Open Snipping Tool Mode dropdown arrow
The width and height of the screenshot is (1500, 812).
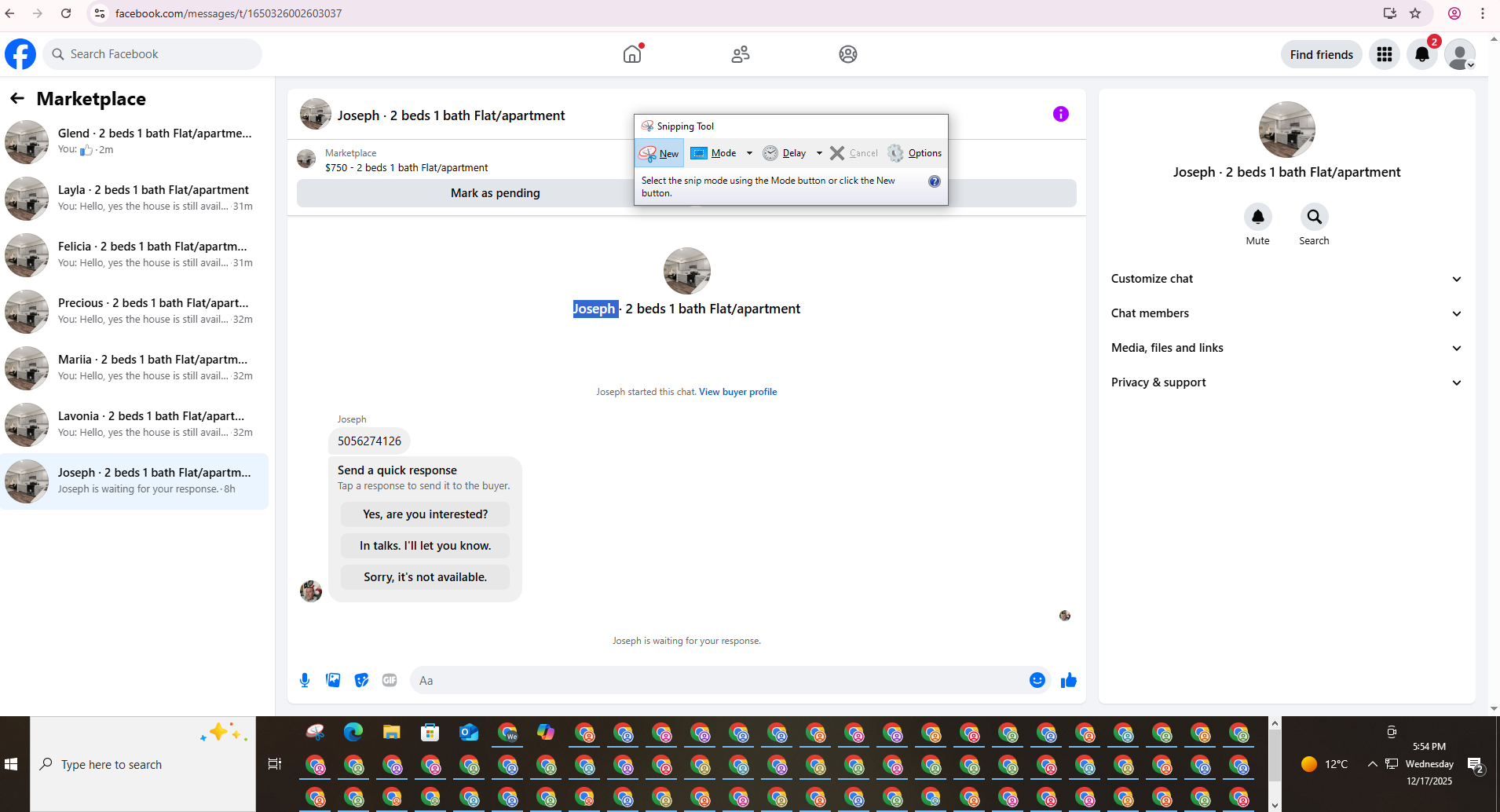click(x=749, y=153)
